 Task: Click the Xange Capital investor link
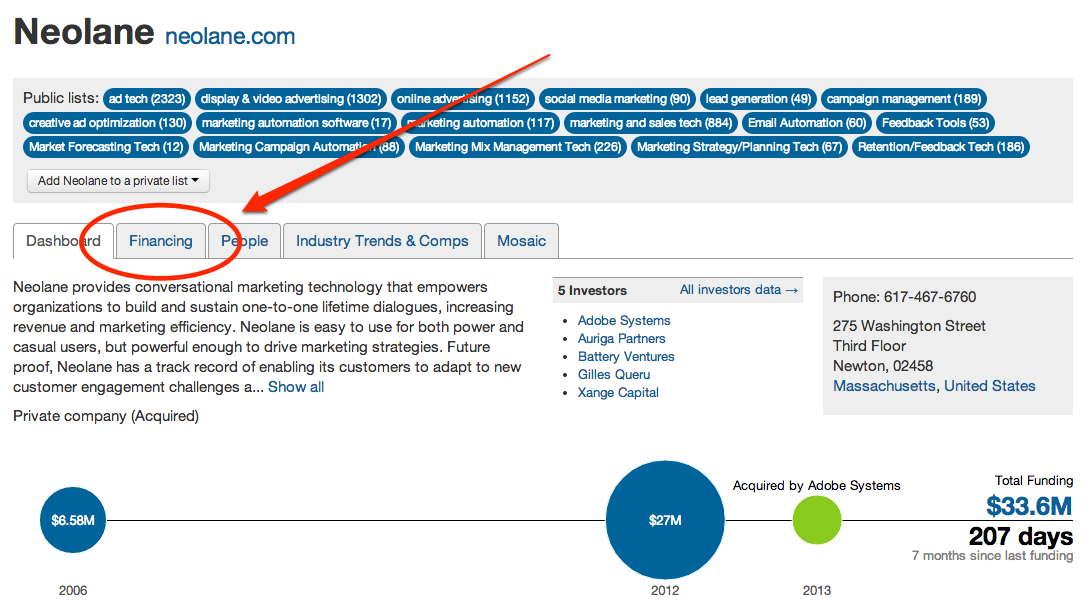pos(618,393)
